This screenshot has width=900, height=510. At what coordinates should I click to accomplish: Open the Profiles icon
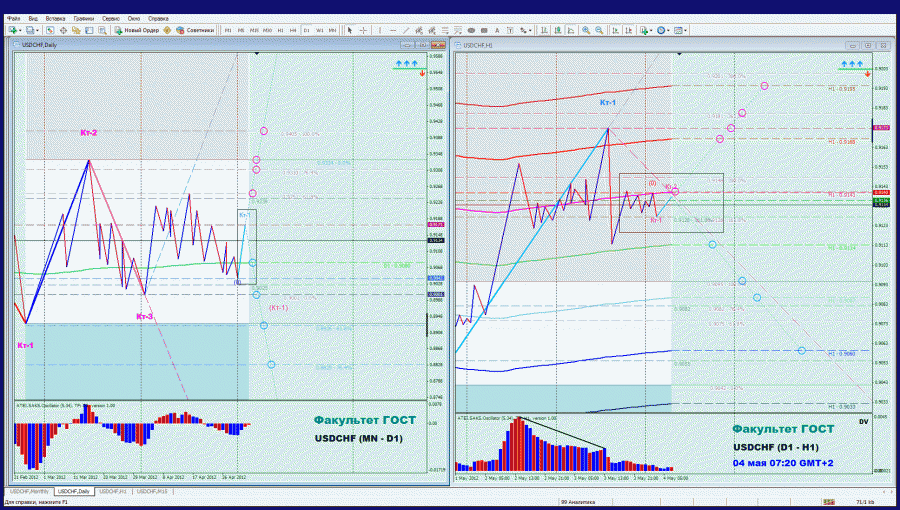(30, 30)
